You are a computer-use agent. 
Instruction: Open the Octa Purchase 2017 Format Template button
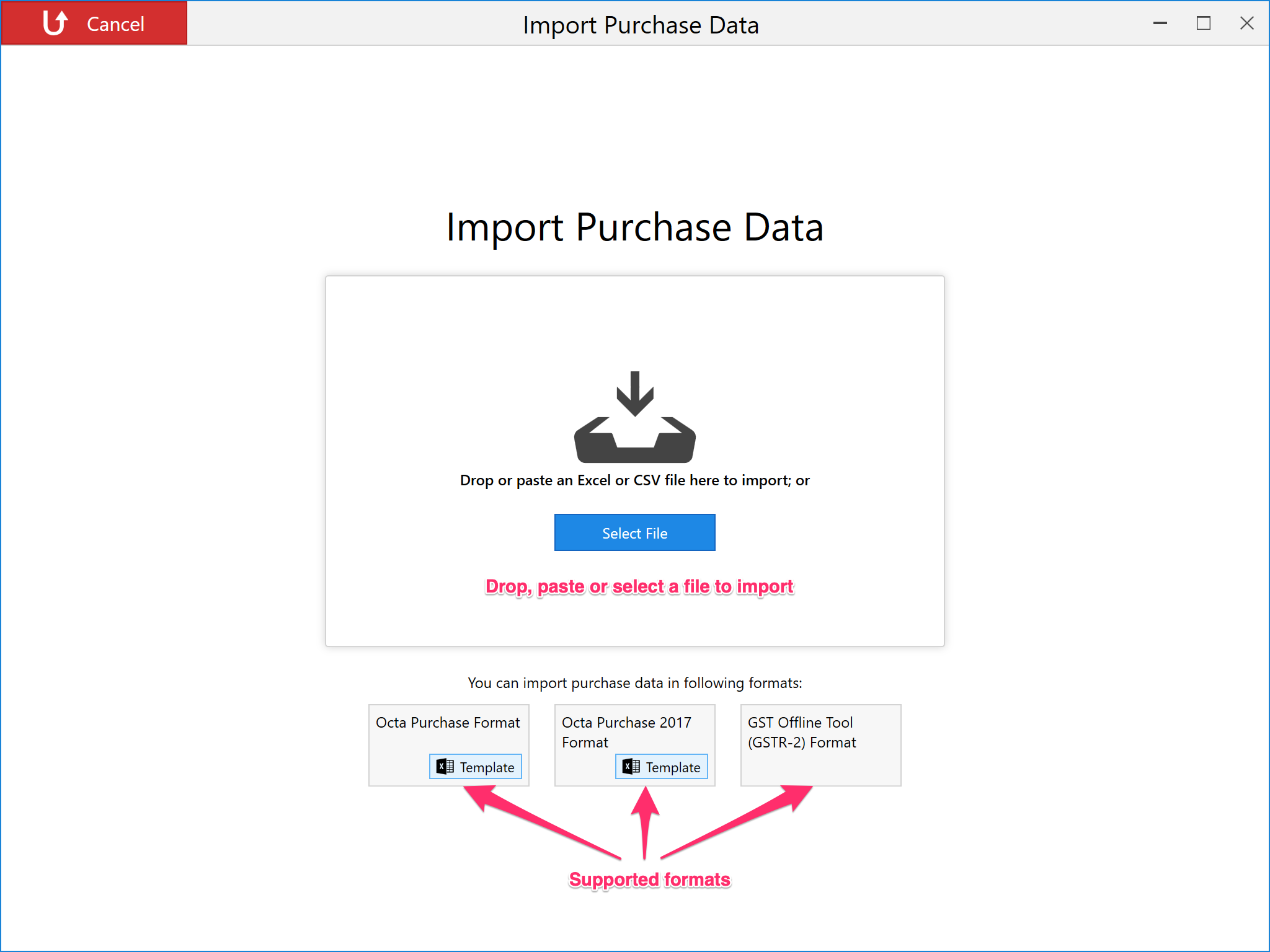click(662, 767)
